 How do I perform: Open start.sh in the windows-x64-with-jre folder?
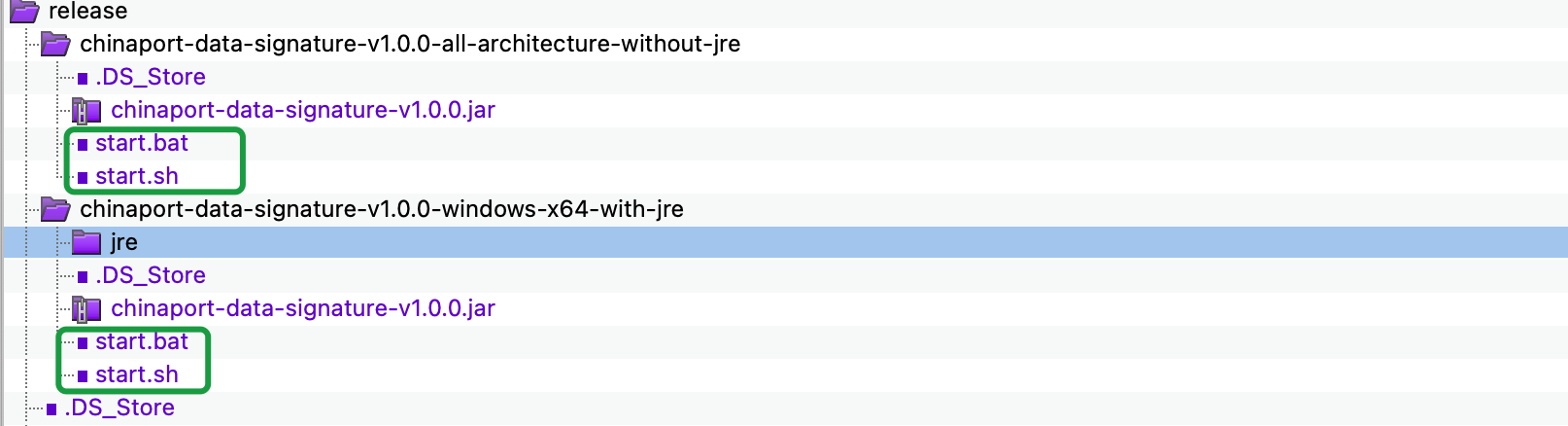tap(137, 374)
